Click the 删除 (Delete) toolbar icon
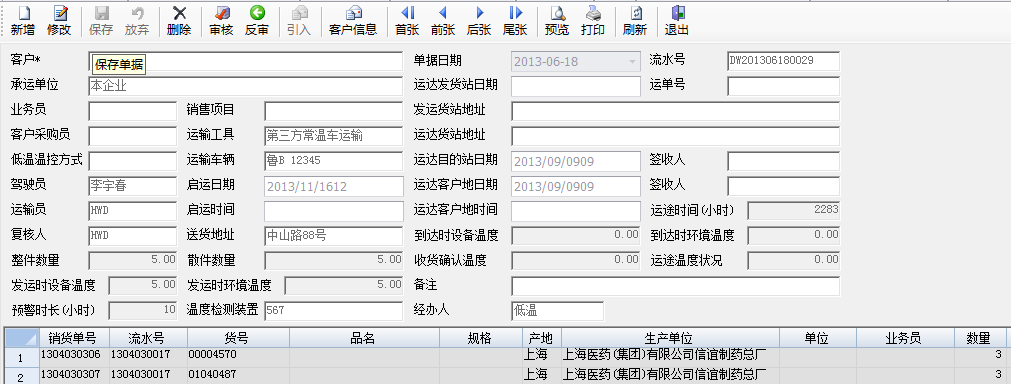1011x384 pixels. pos(179,21)
